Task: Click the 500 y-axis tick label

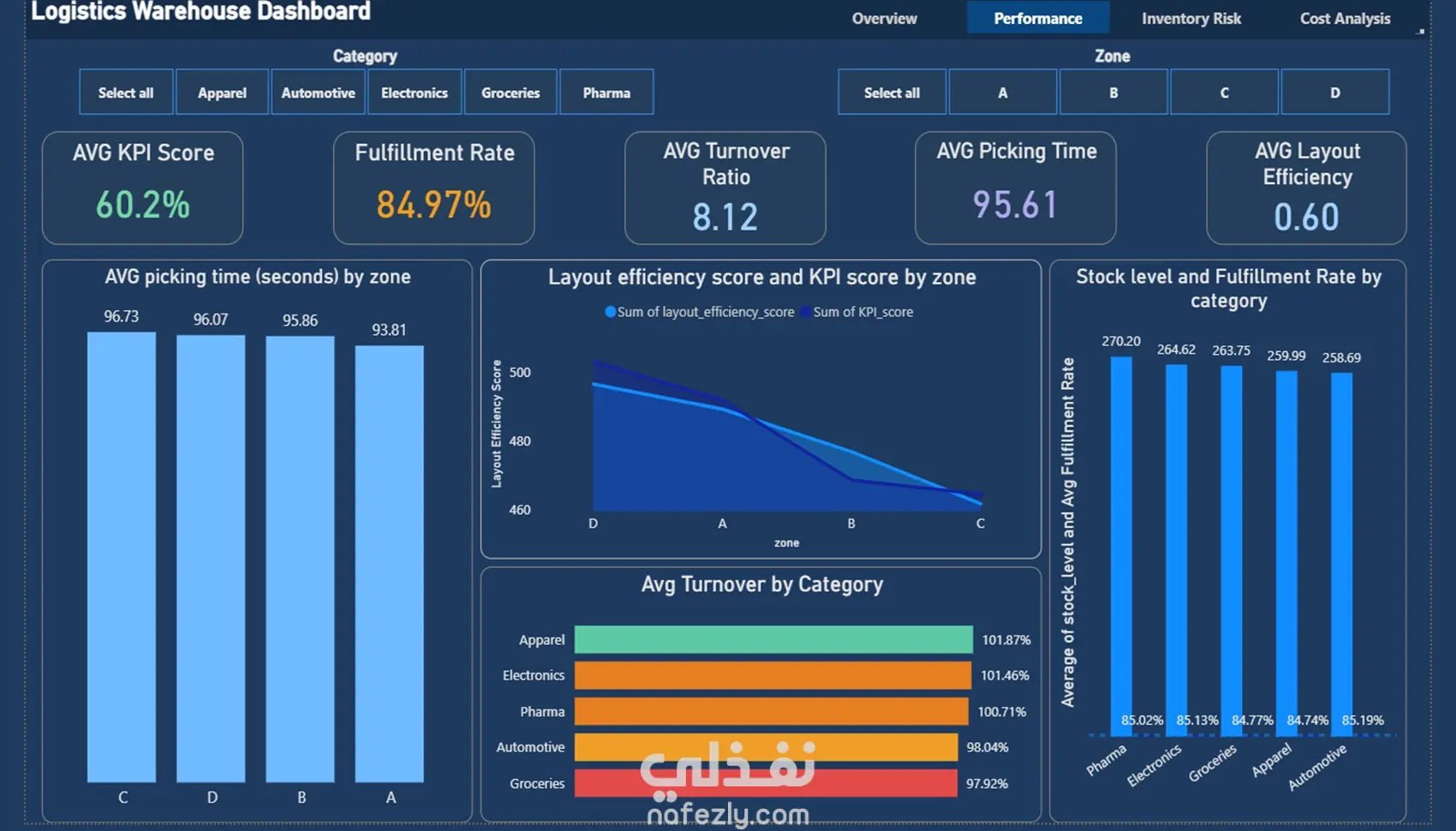Action: pos(520,373)
